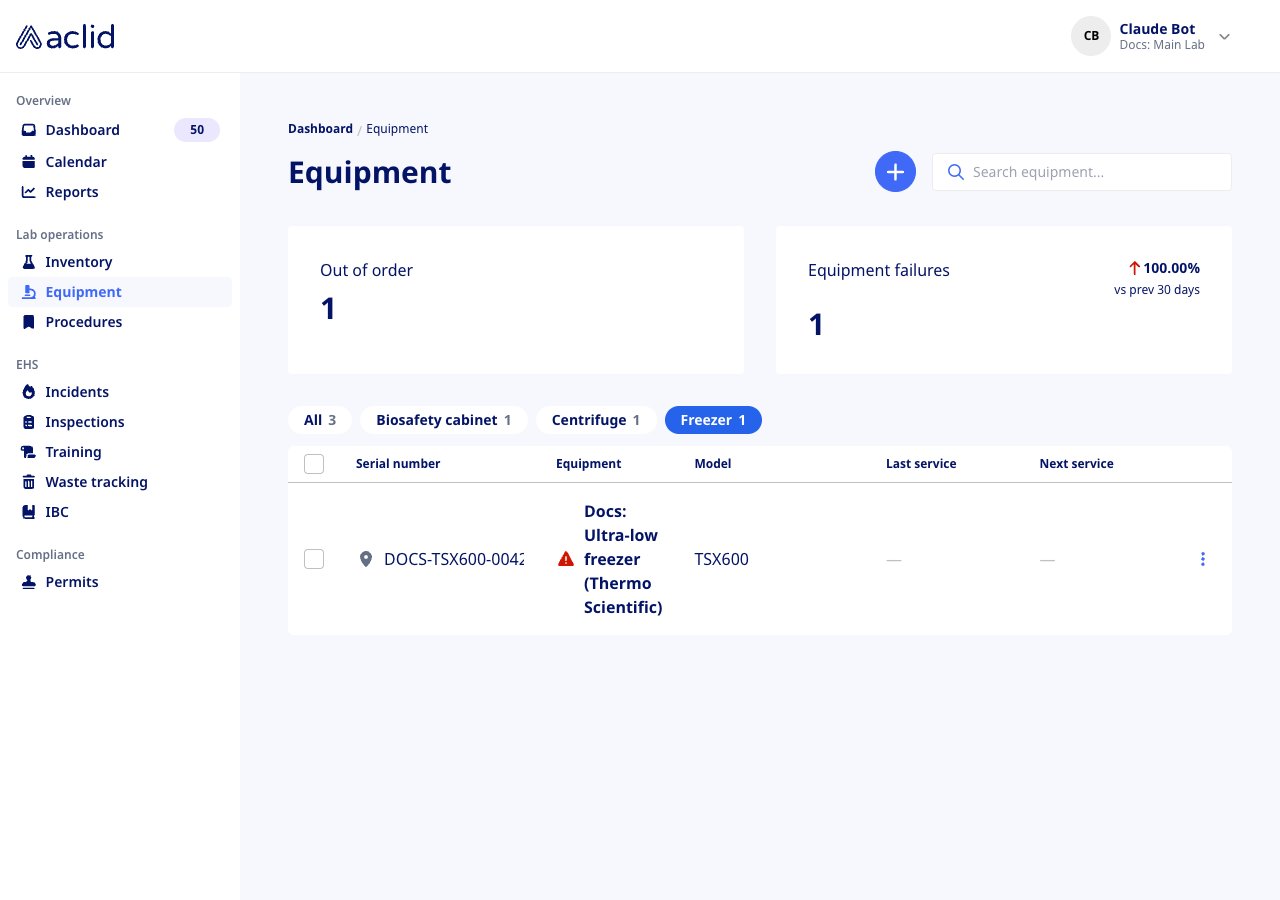Click the Serial number column header
1280x900 pixels.
point(398,464)
